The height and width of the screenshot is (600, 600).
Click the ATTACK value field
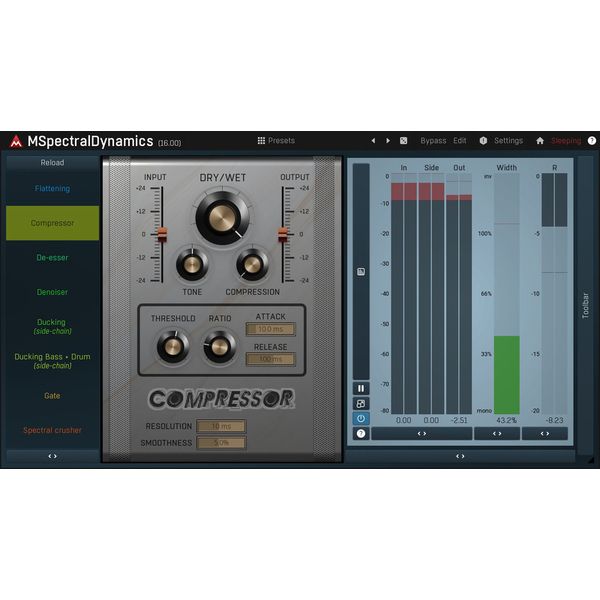(x=271, y=329)
